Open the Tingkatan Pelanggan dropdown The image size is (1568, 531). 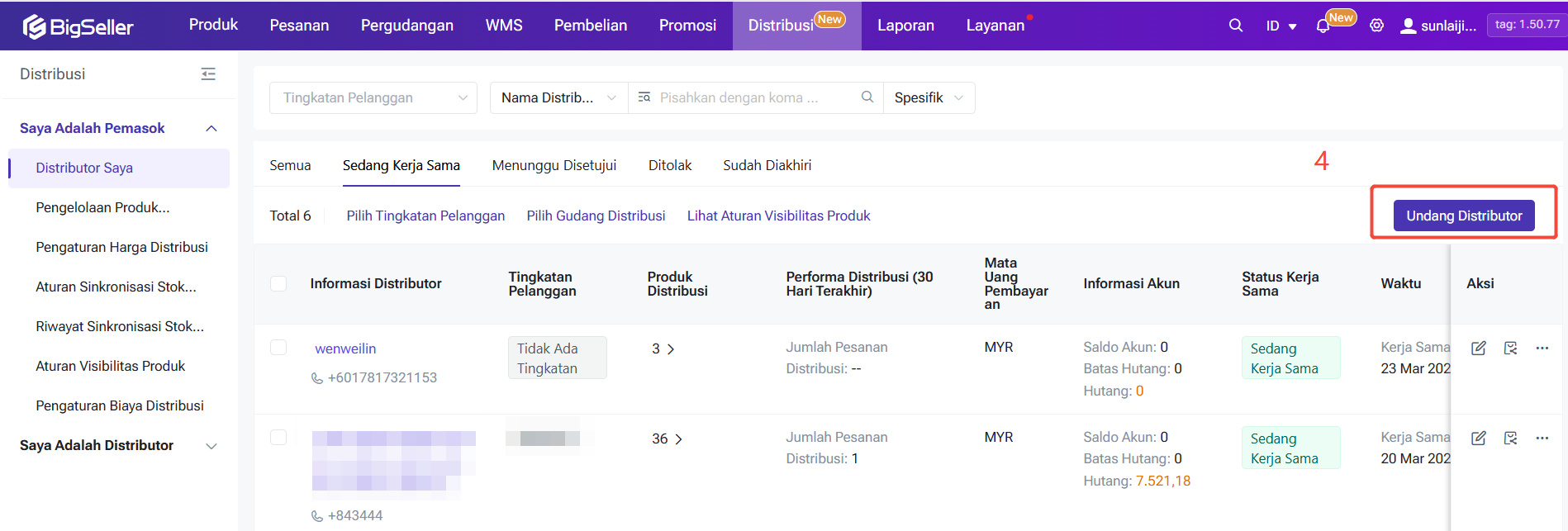(373, 97)
